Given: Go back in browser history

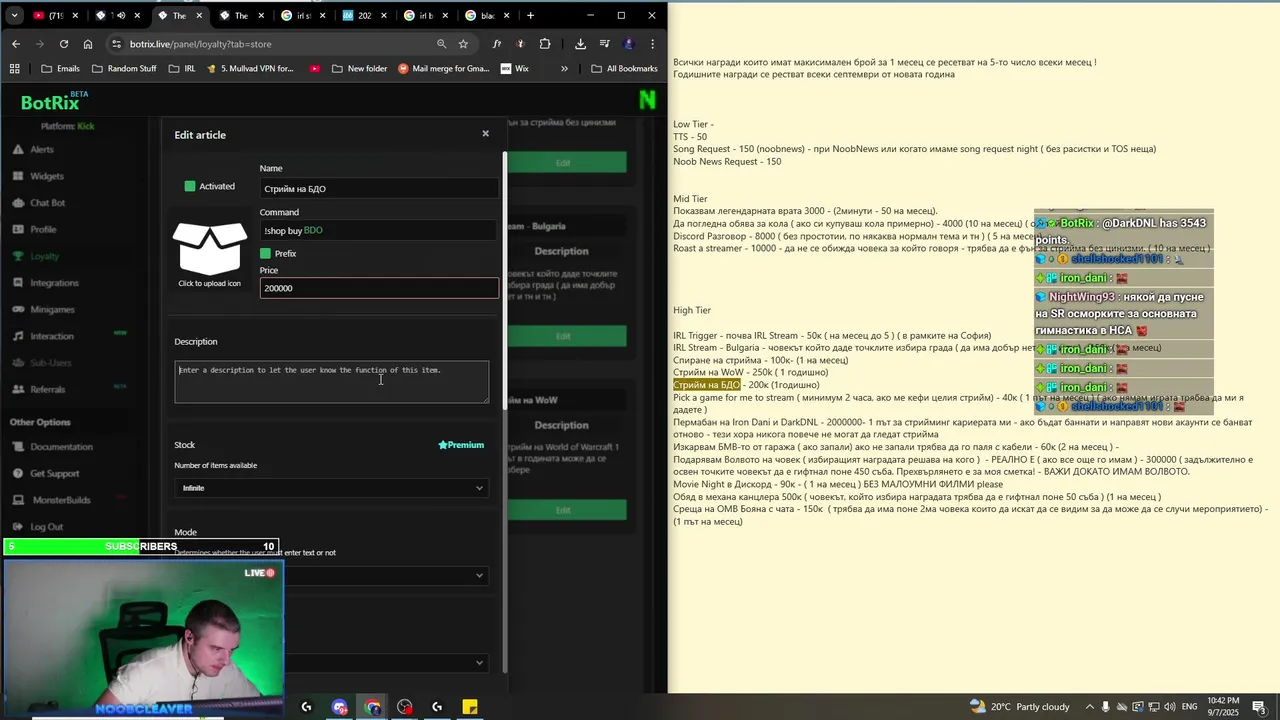Looking at the screenshot, I should click(16, 44).
